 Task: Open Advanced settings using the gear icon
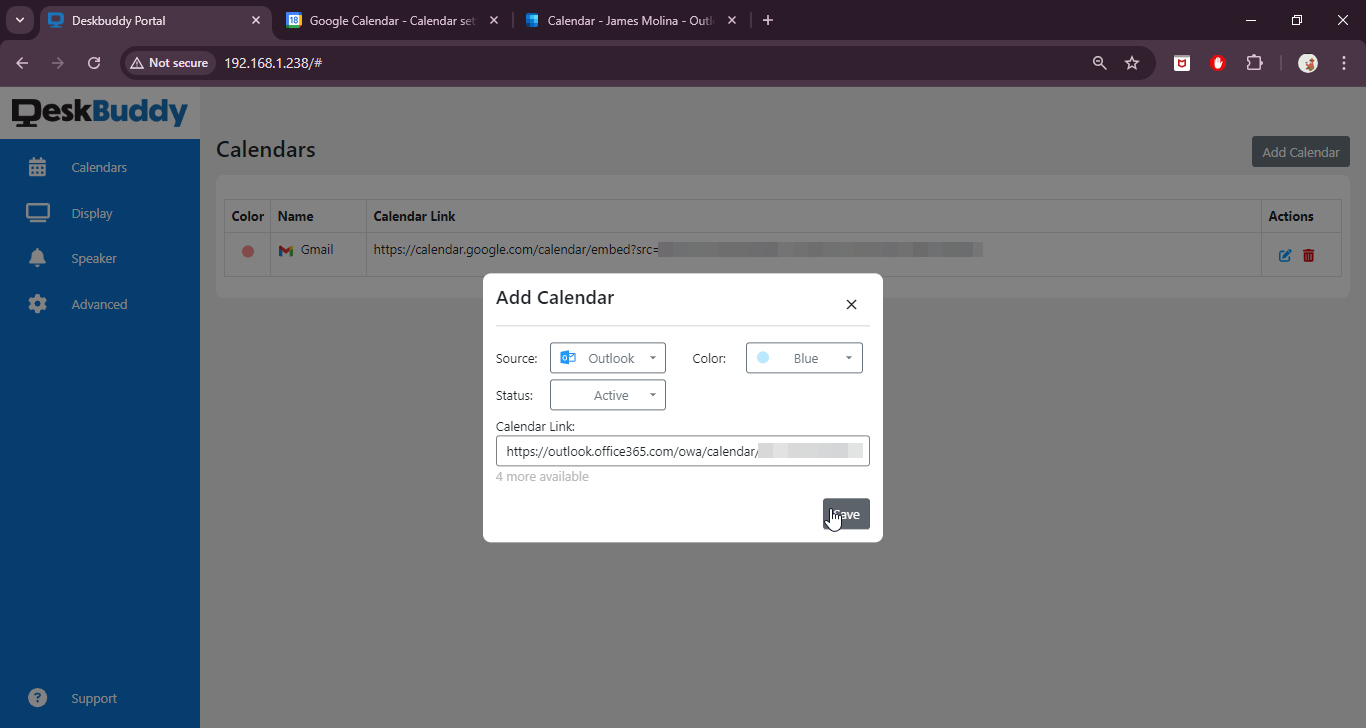[x=37, y=303]
